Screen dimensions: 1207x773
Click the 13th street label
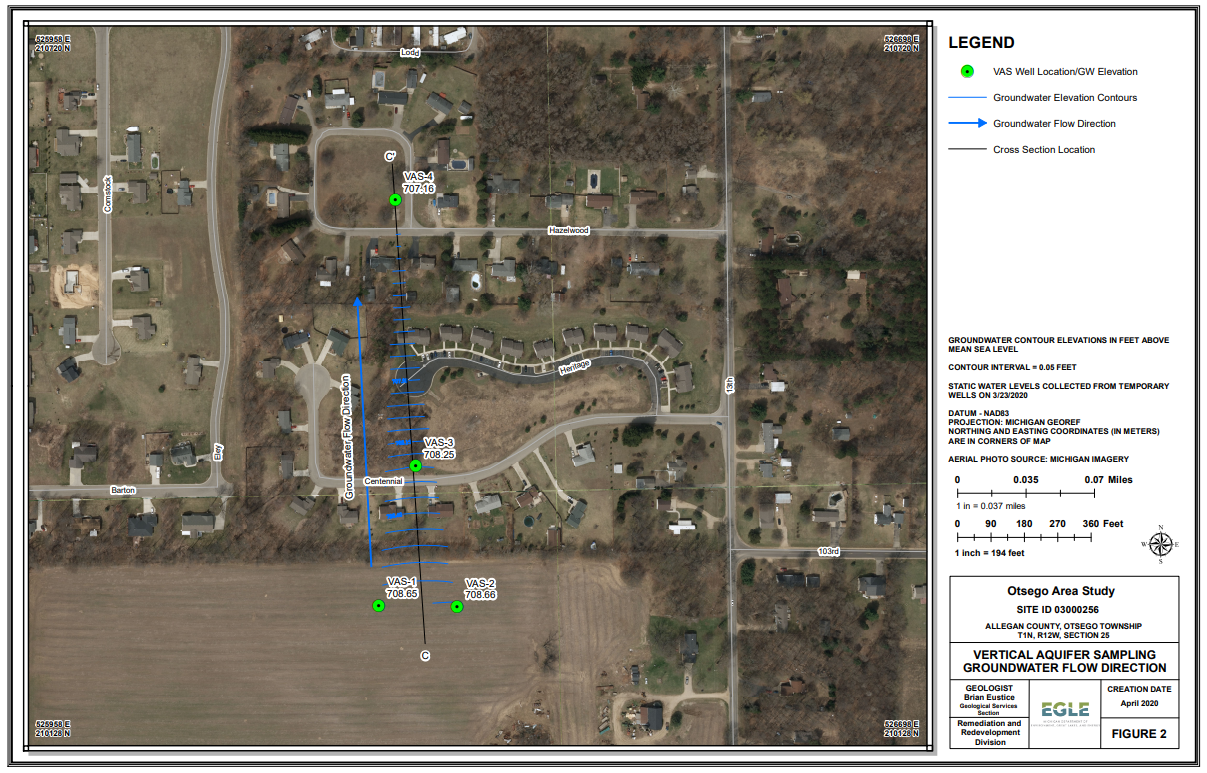point(730,385)
